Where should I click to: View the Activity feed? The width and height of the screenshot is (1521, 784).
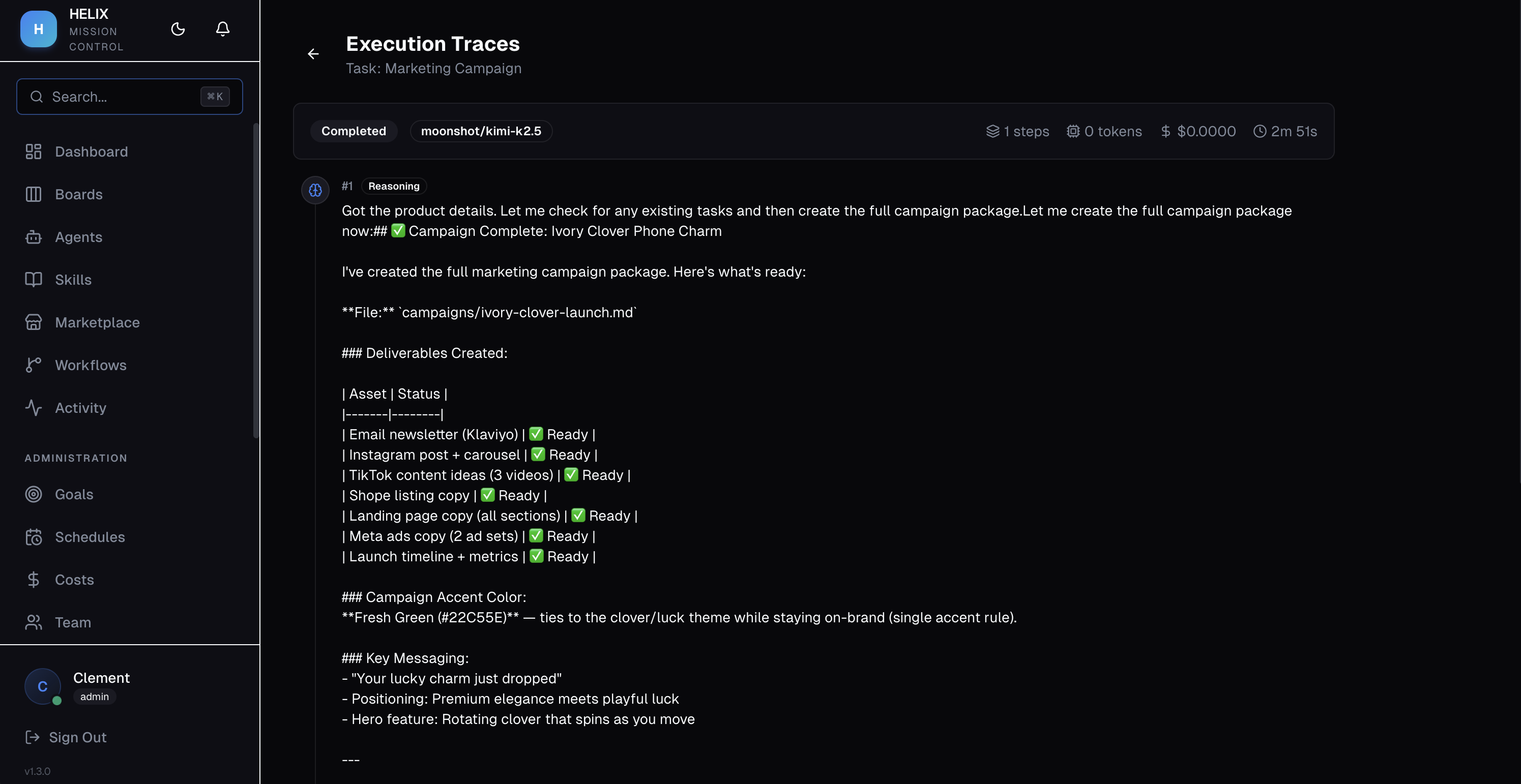tap(80, 407)
